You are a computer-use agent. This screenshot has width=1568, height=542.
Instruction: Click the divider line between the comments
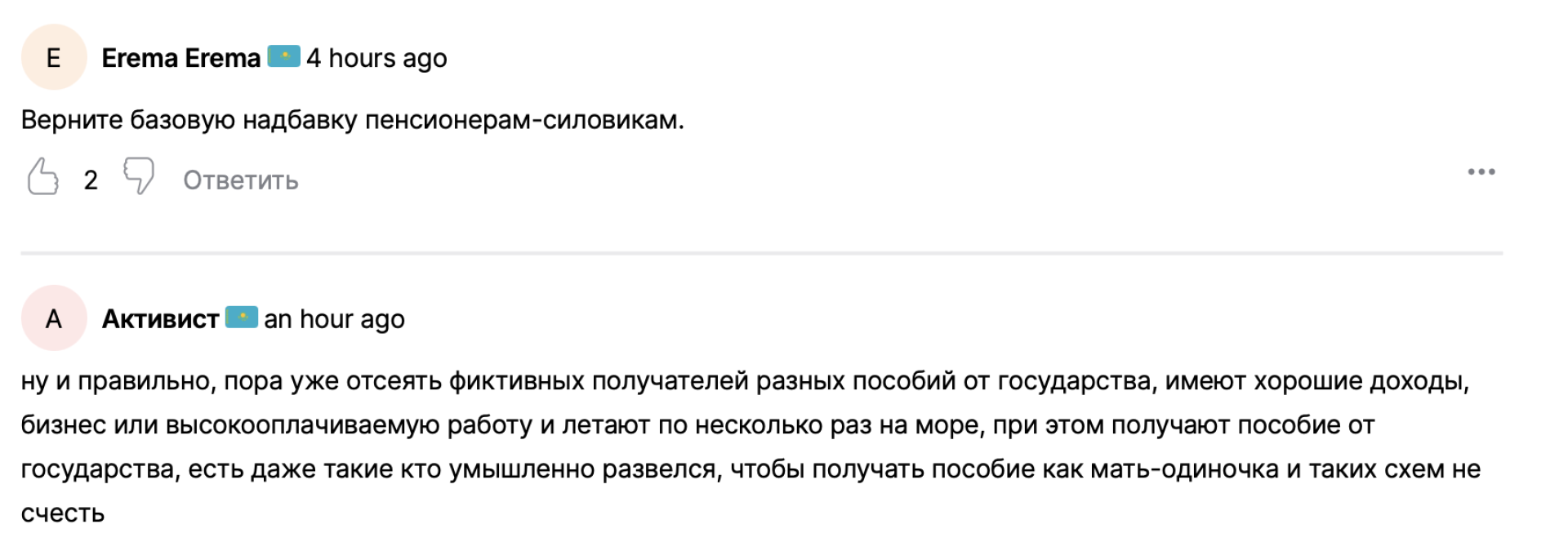click(x=761, y=253)
